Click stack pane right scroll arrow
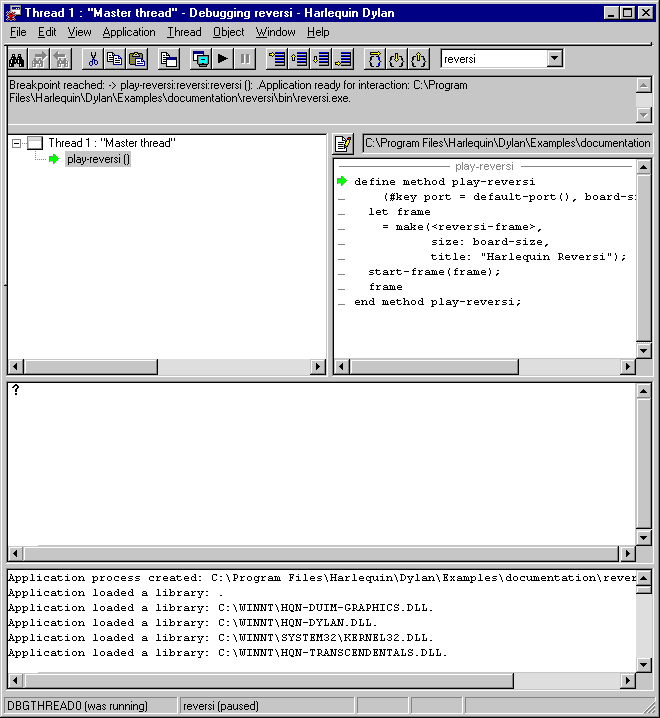Image resolution: width=660 pixels, height=718 pixels. coord(317,366)
